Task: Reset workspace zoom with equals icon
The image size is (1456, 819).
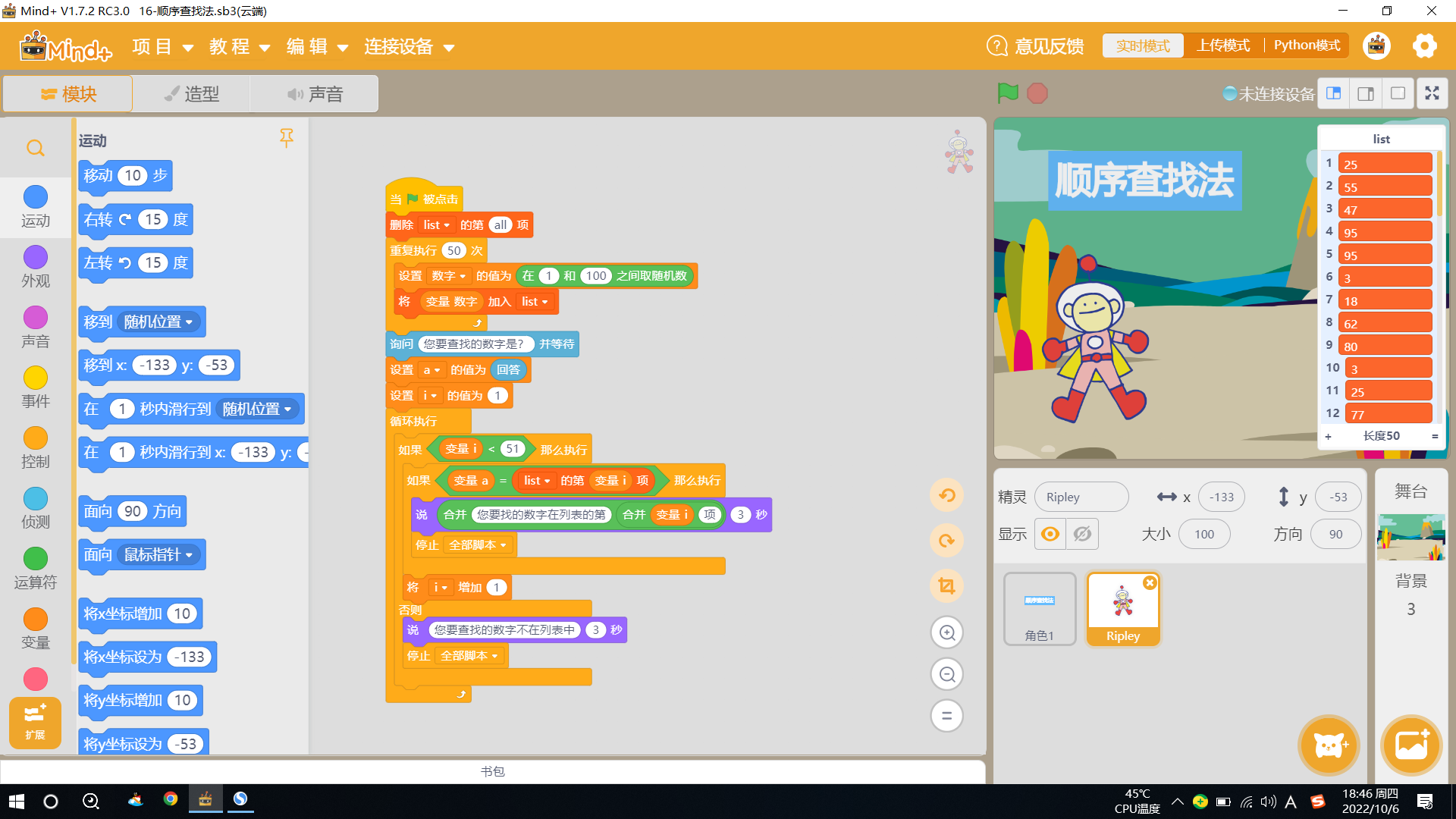Action: tap(946, 715)
